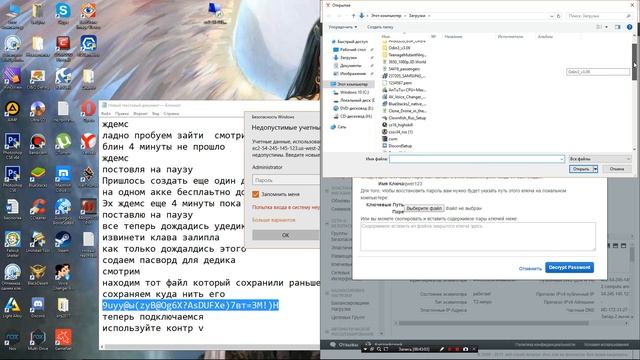
Task: Open Discord desktop shortcut
Action: [38, 307]
